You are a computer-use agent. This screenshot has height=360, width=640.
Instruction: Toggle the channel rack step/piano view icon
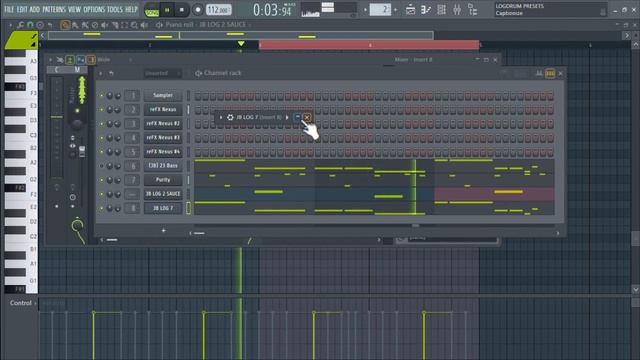pos(550,73)
